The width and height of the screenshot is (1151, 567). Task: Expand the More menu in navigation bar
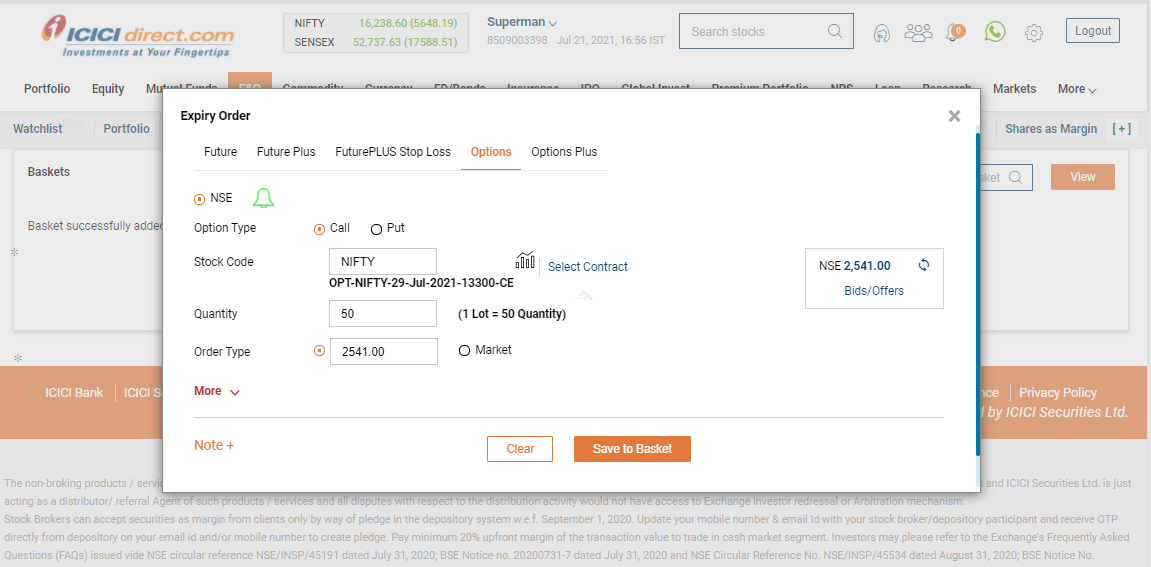pos(1077,89)
